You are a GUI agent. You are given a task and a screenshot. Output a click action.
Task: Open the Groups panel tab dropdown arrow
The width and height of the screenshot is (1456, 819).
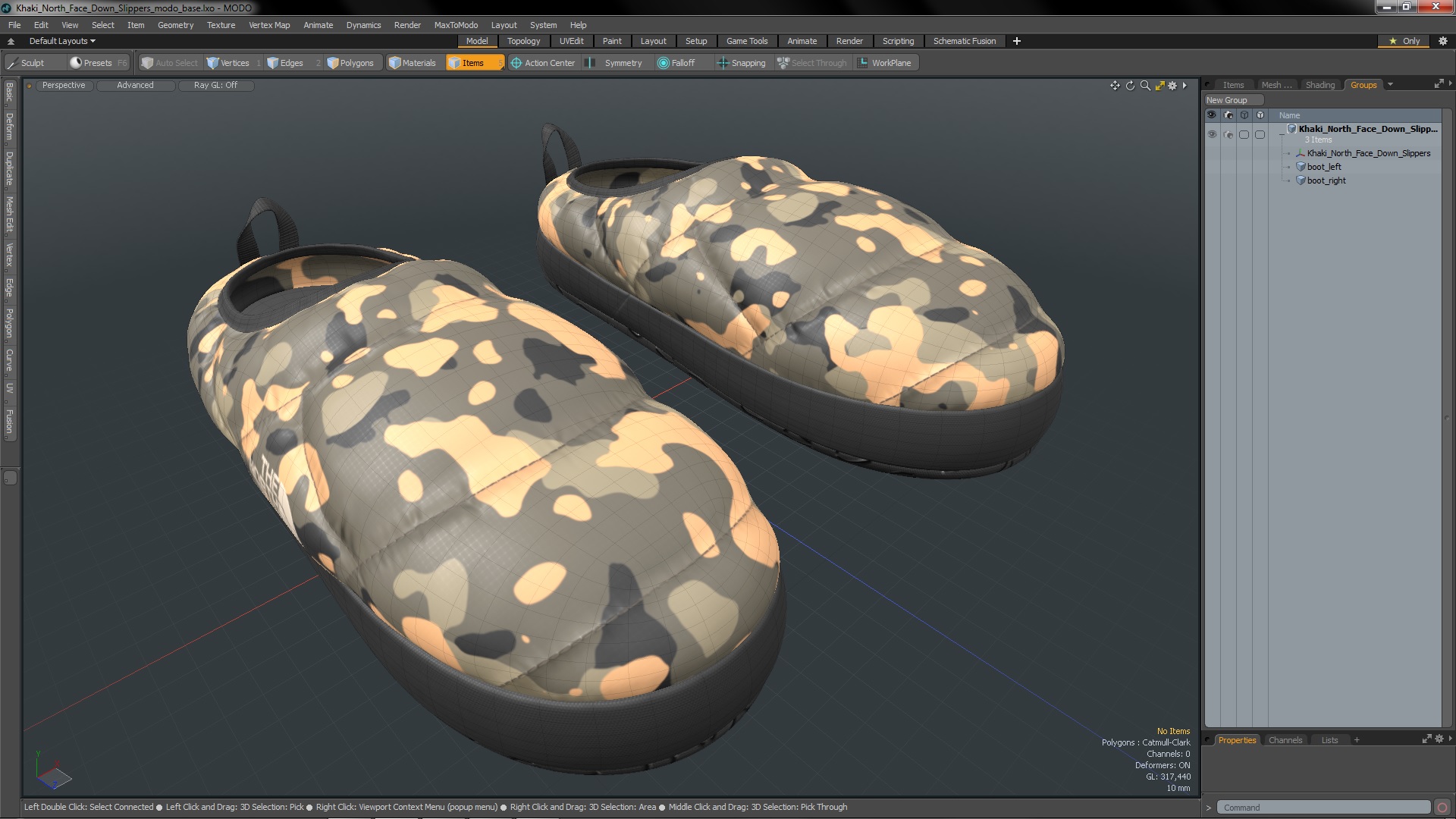[x=1390, y=85]
